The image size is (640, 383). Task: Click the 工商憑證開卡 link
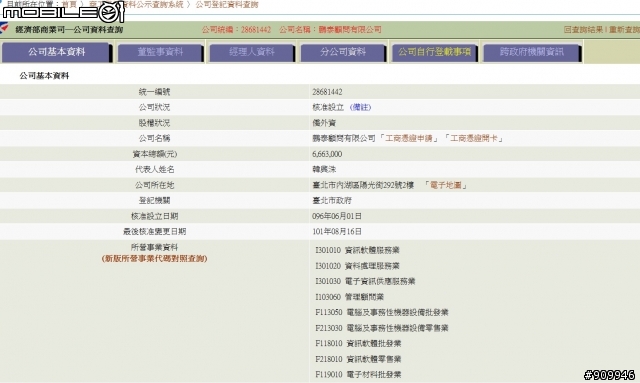tap(473, 138)
